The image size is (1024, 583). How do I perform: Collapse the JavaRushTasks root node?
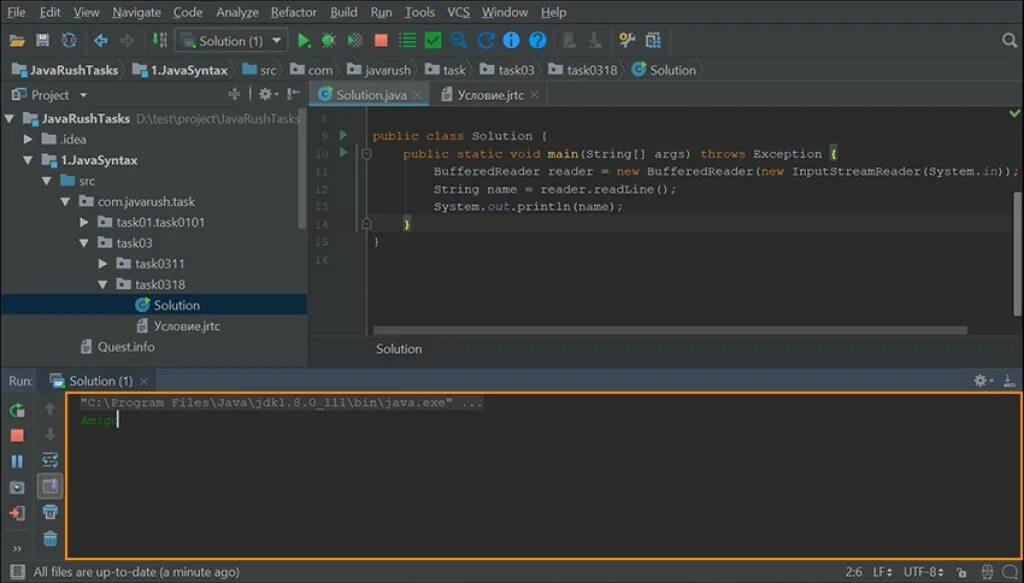(x=10, y=119)
